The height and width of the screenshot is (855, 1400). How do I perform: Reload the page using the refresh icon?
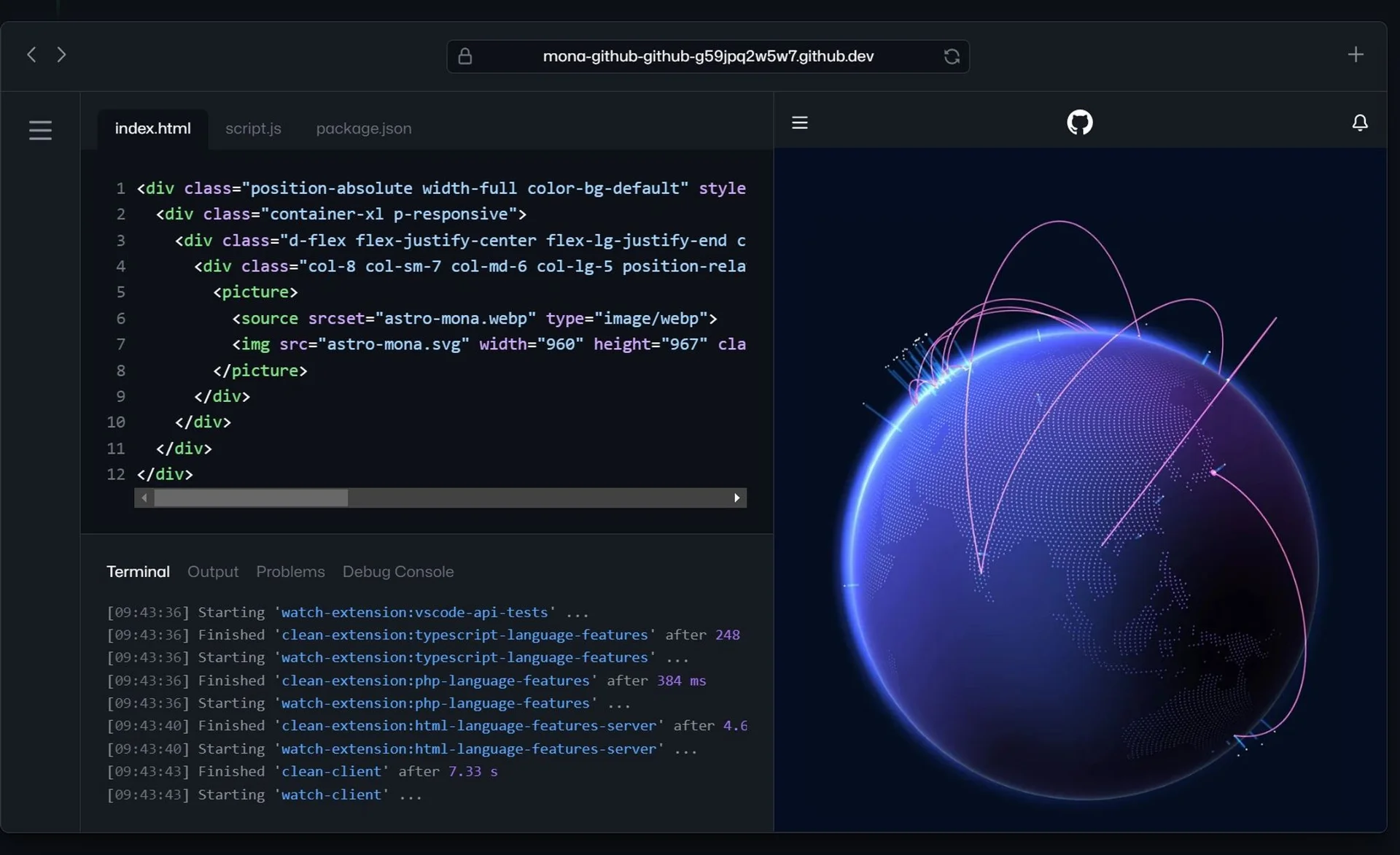coord(952,56)
